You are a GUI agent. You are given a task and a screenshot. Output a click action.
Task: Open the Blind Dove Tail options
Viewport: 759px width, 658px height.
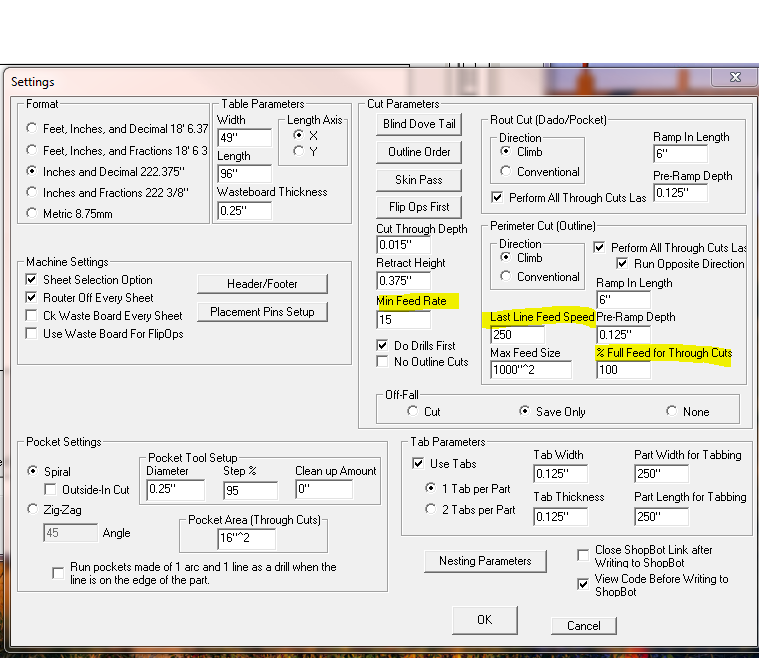point(419,124)
